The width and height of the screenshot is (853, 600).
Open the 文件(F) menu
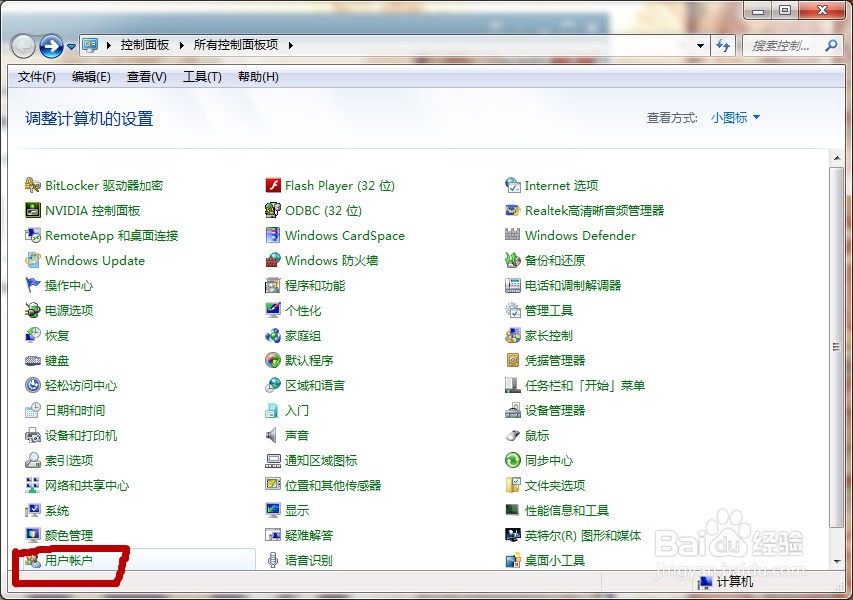[37, 77]
